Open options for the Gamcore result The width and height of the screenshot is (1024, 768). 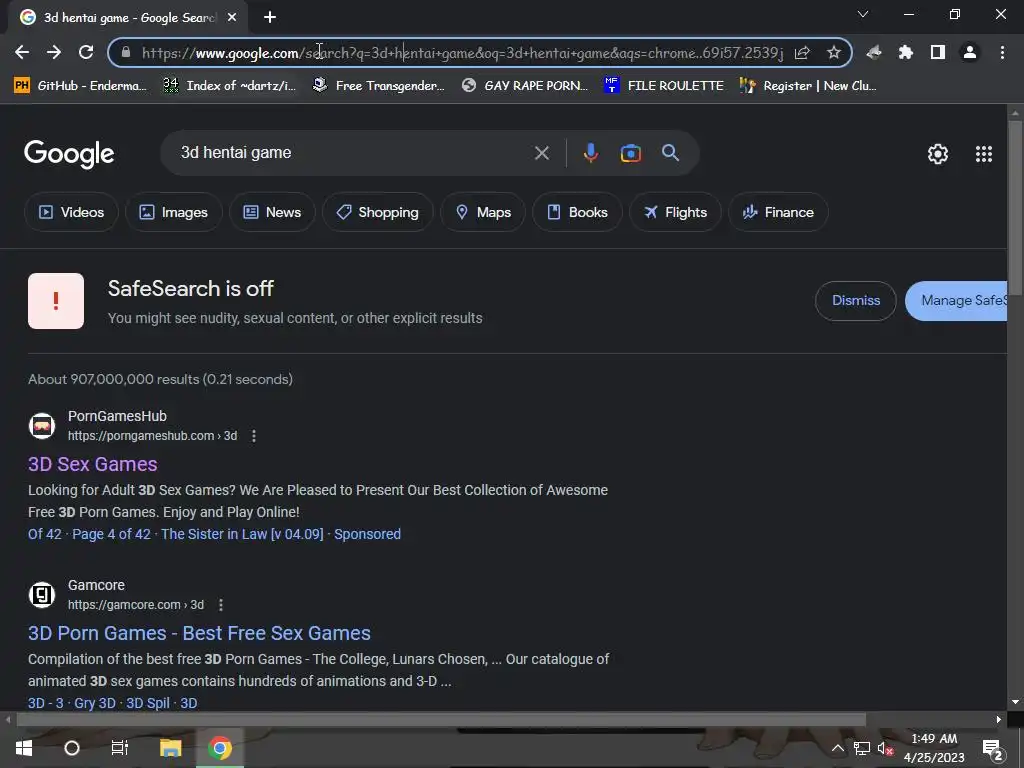221,605
